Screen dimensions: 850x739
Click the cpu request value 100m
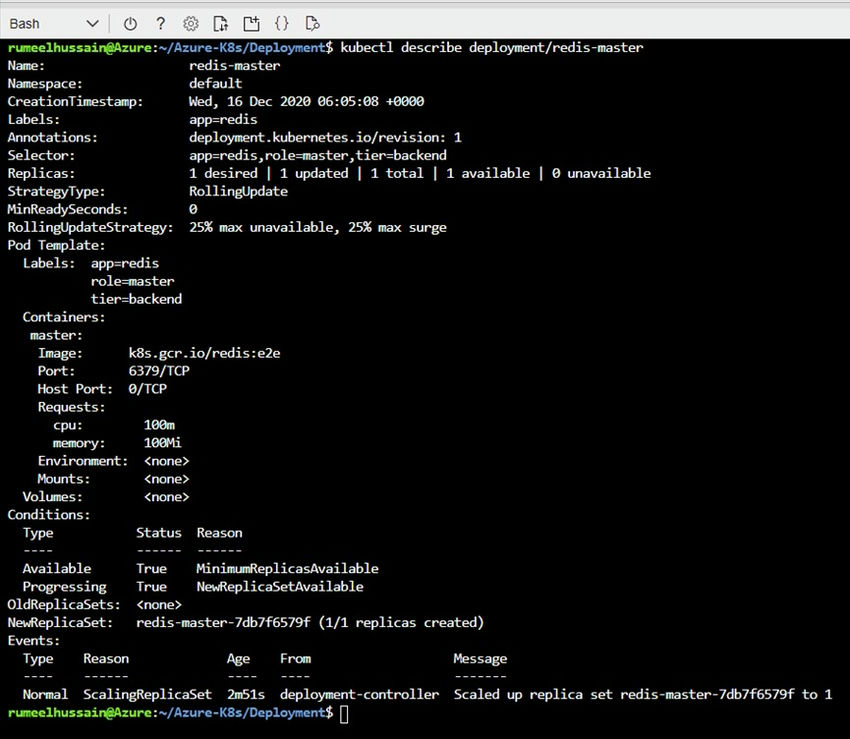coord(159,425)
